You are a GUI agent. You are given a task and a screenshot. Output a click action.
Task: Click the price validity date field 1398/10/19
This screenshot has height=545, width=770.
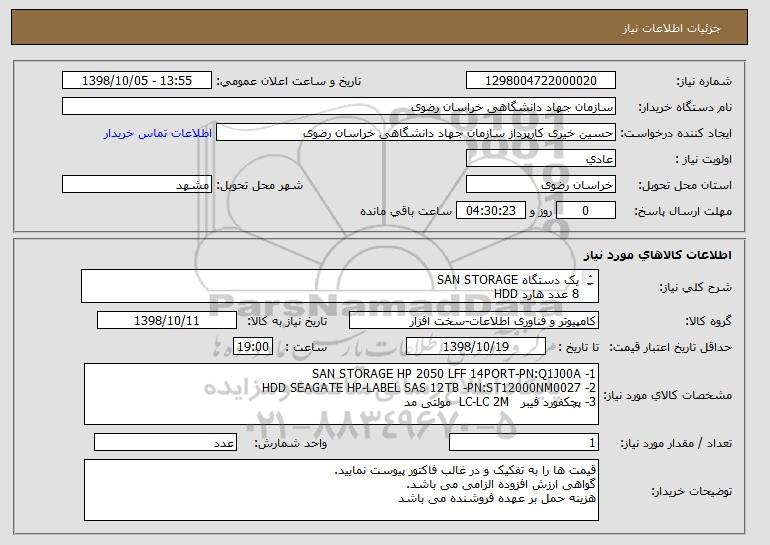[x=476, y=347]
